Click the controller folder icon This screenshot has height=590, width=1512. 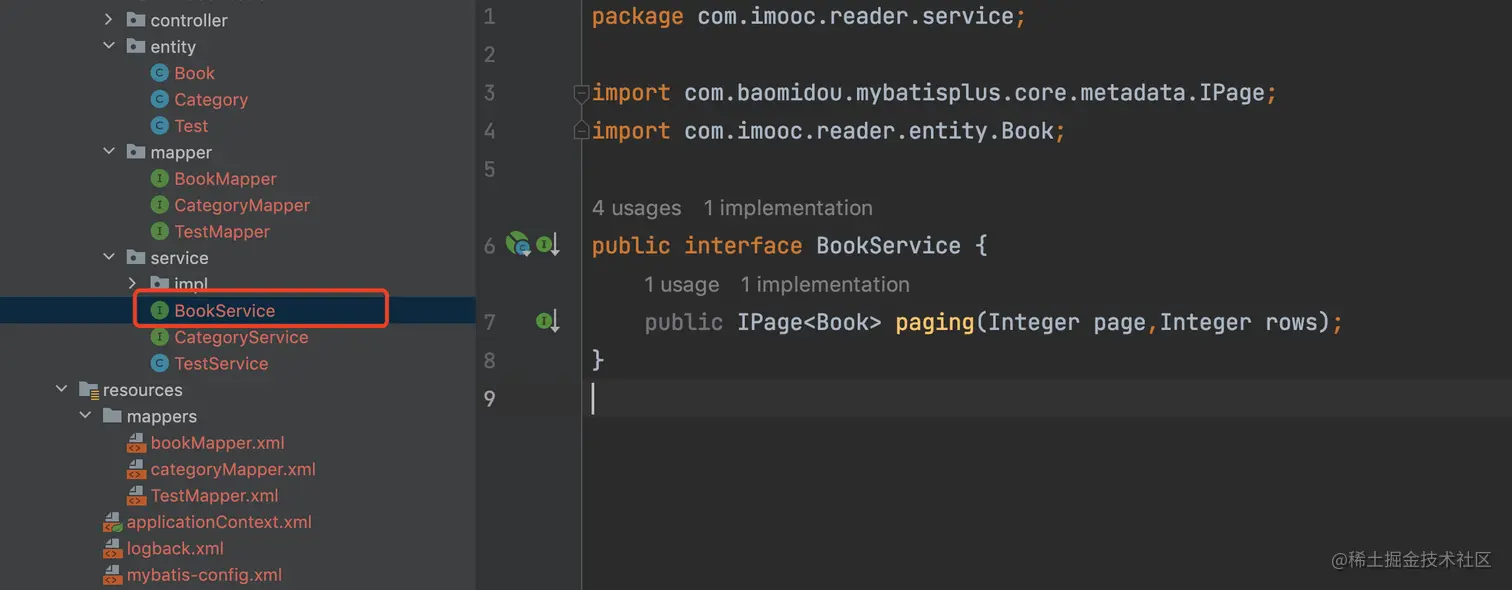coord(136,20)
